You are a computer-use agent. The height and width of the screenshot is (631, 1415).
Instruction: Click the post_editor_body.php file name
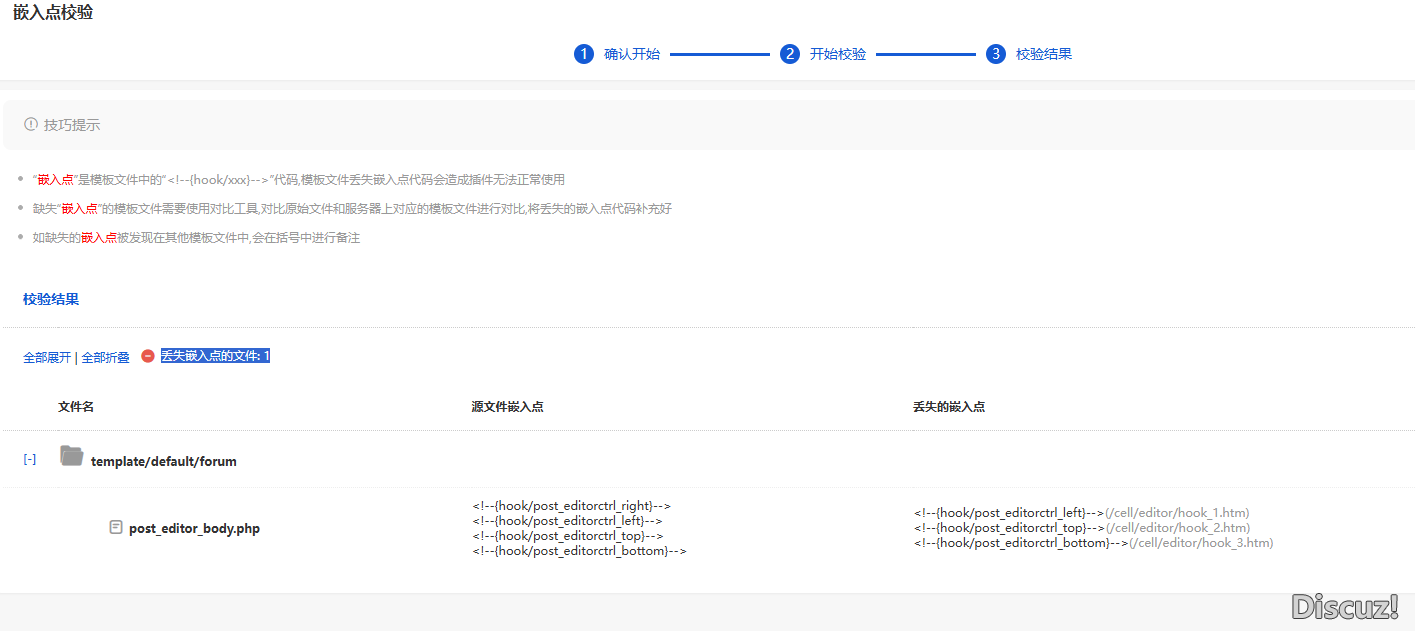point(194,528)
